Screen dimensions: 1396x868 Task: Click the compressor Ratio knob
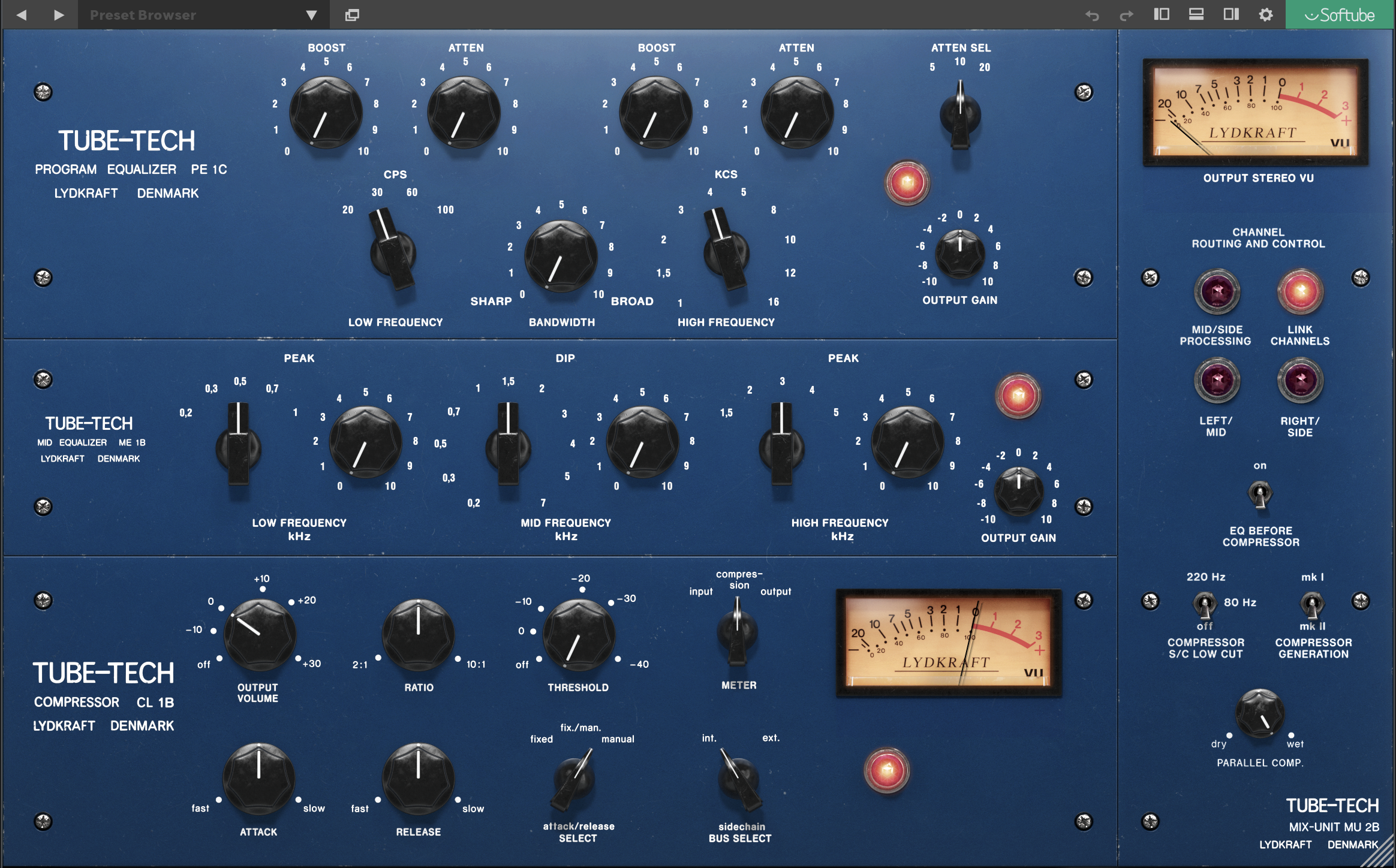click(418, 635)
